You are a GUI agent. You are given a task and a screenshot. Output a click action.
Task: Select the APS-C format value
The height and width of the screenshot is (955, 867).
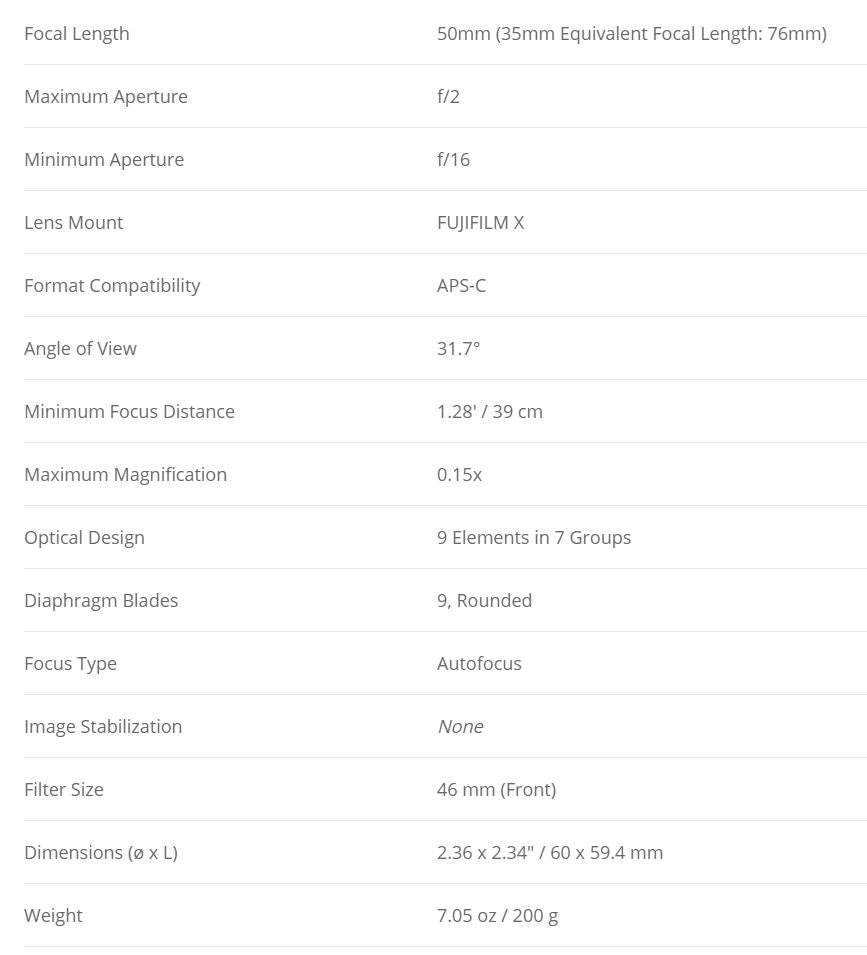(x=461, y=286)
